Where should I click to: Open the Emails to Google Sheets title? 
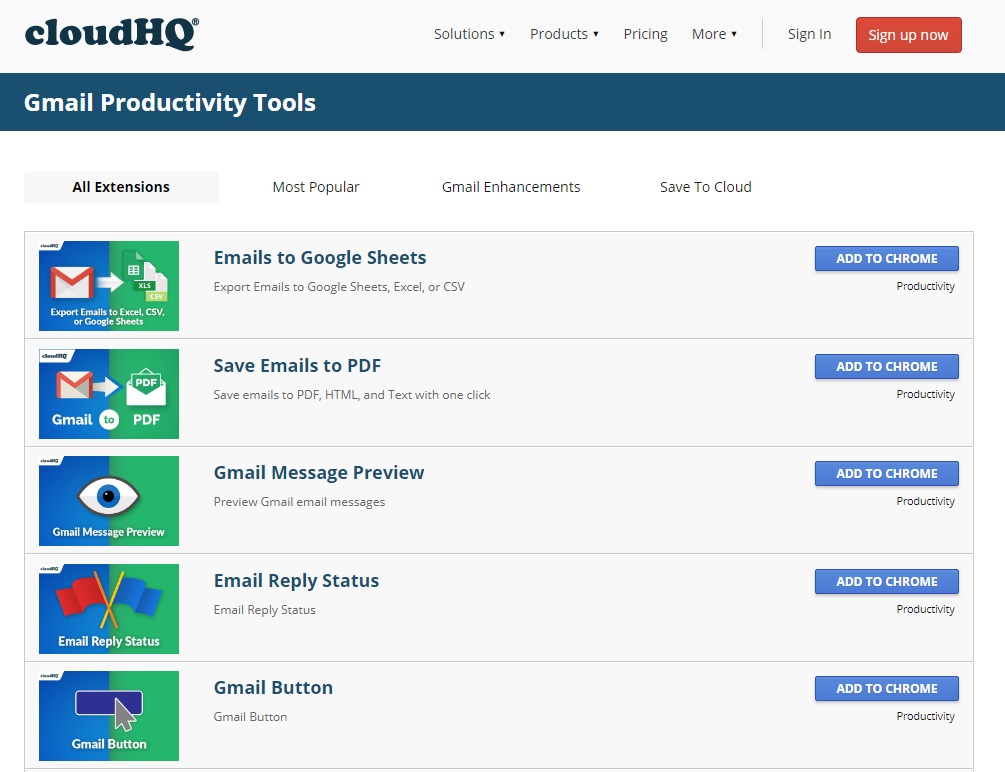pyautogui.click(x=320, y=257)
